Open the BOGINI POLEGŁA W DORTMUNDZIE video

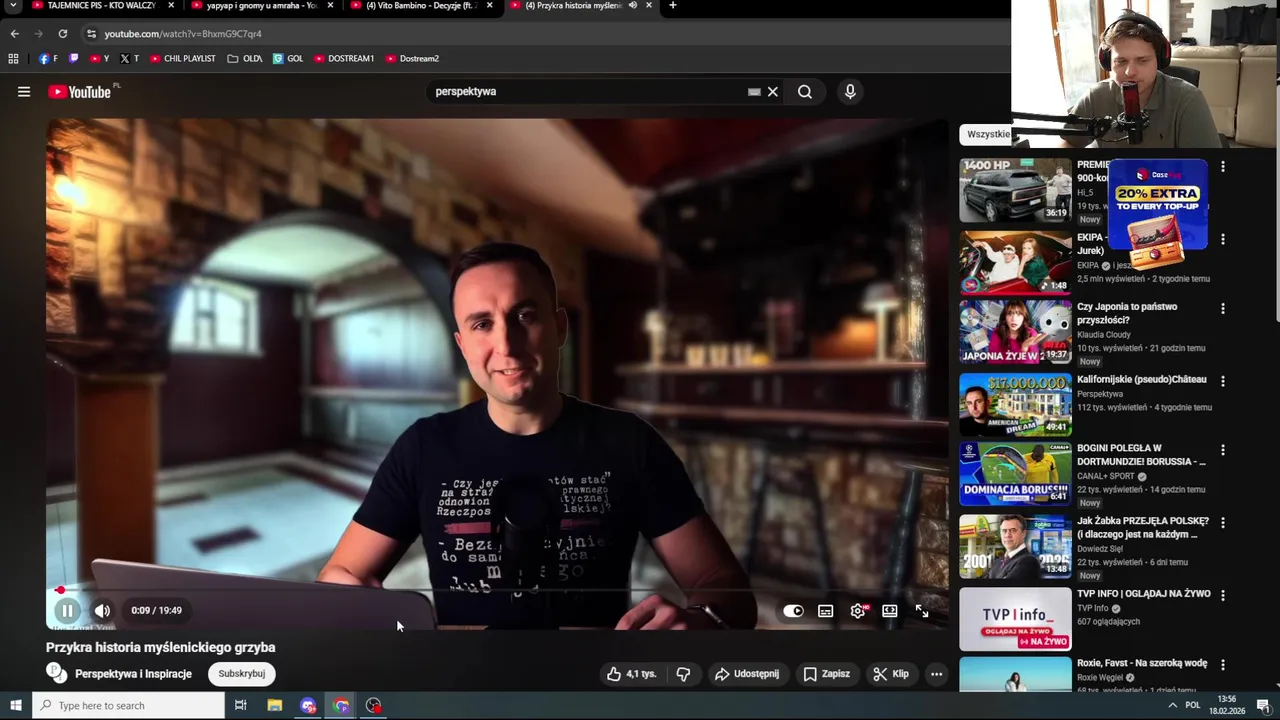tap(1141, 455)
